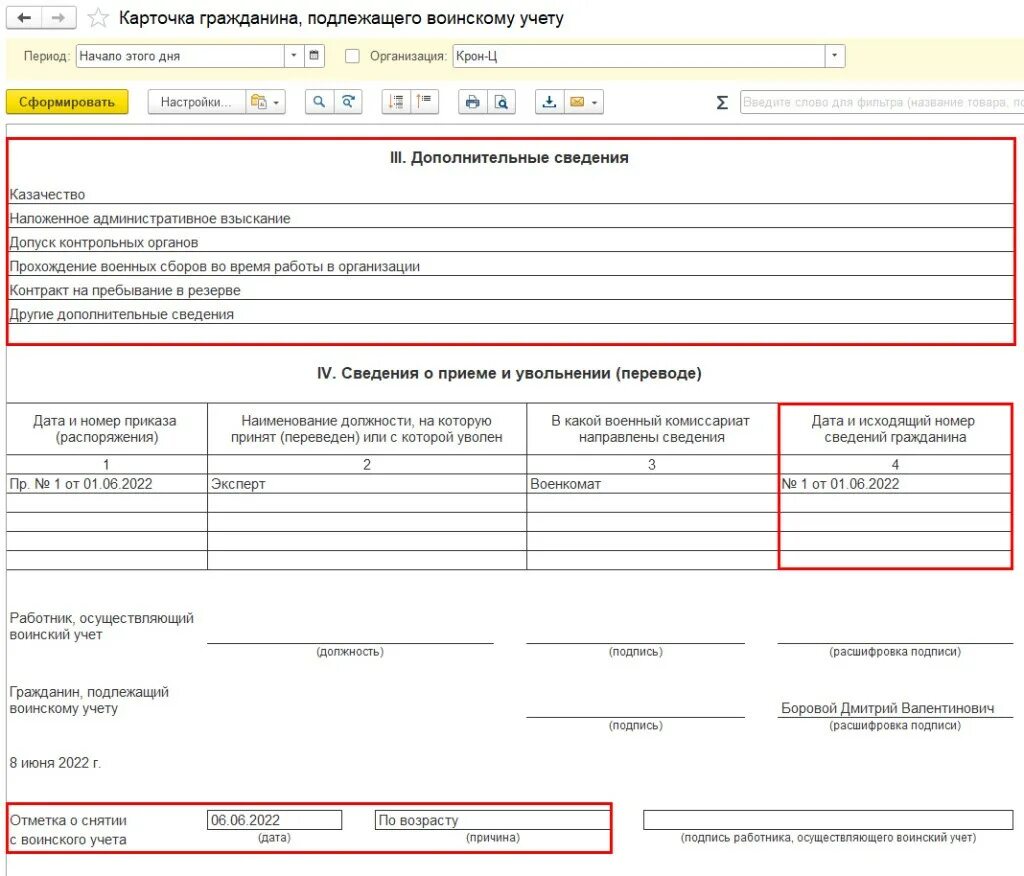Click heading 'IV. Сведения о приеме и увольнении'
1024x876 pixels.
509,373
